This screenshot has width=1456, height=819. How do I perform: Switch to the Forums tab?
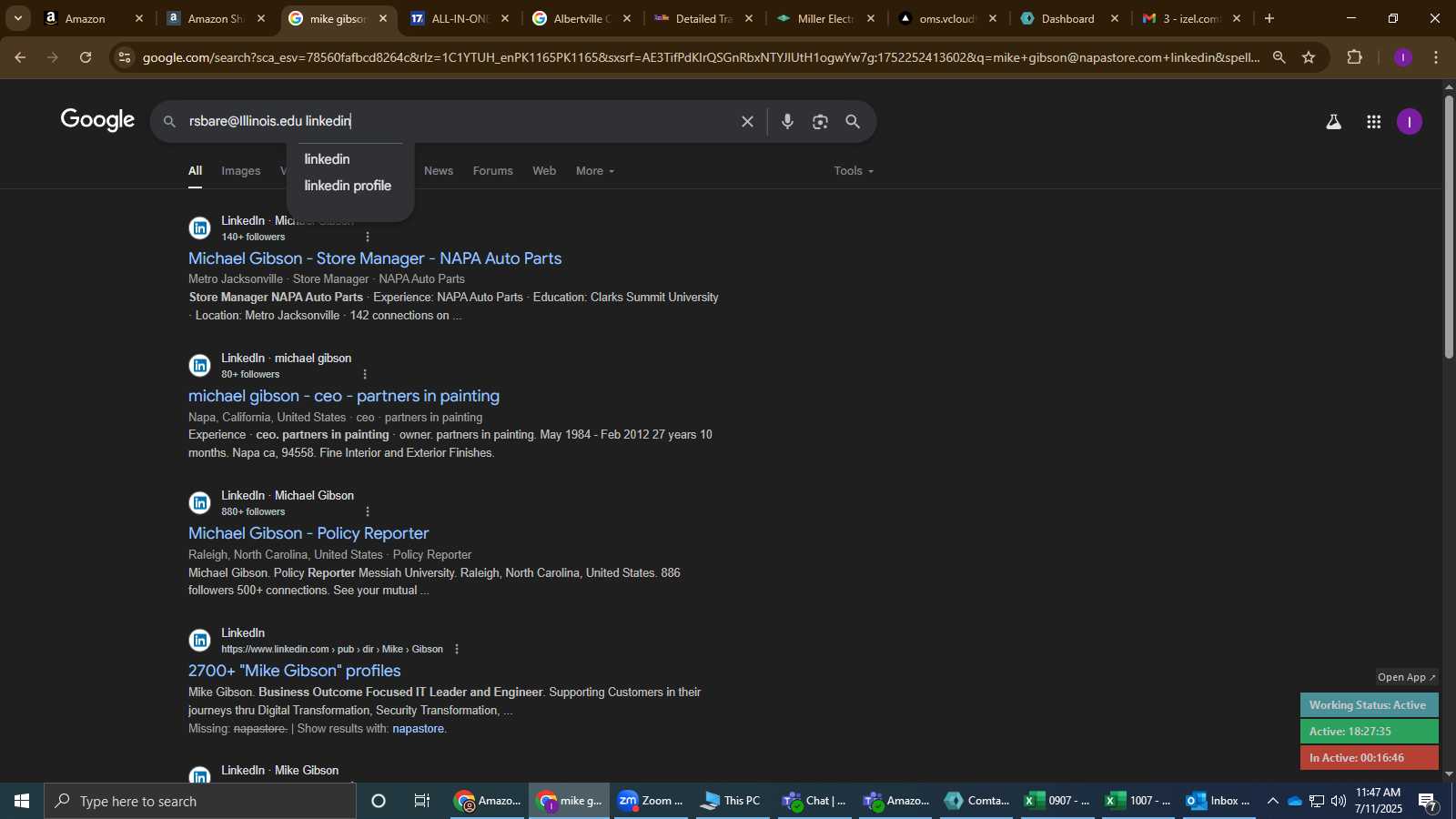click(x=492, y=171)
